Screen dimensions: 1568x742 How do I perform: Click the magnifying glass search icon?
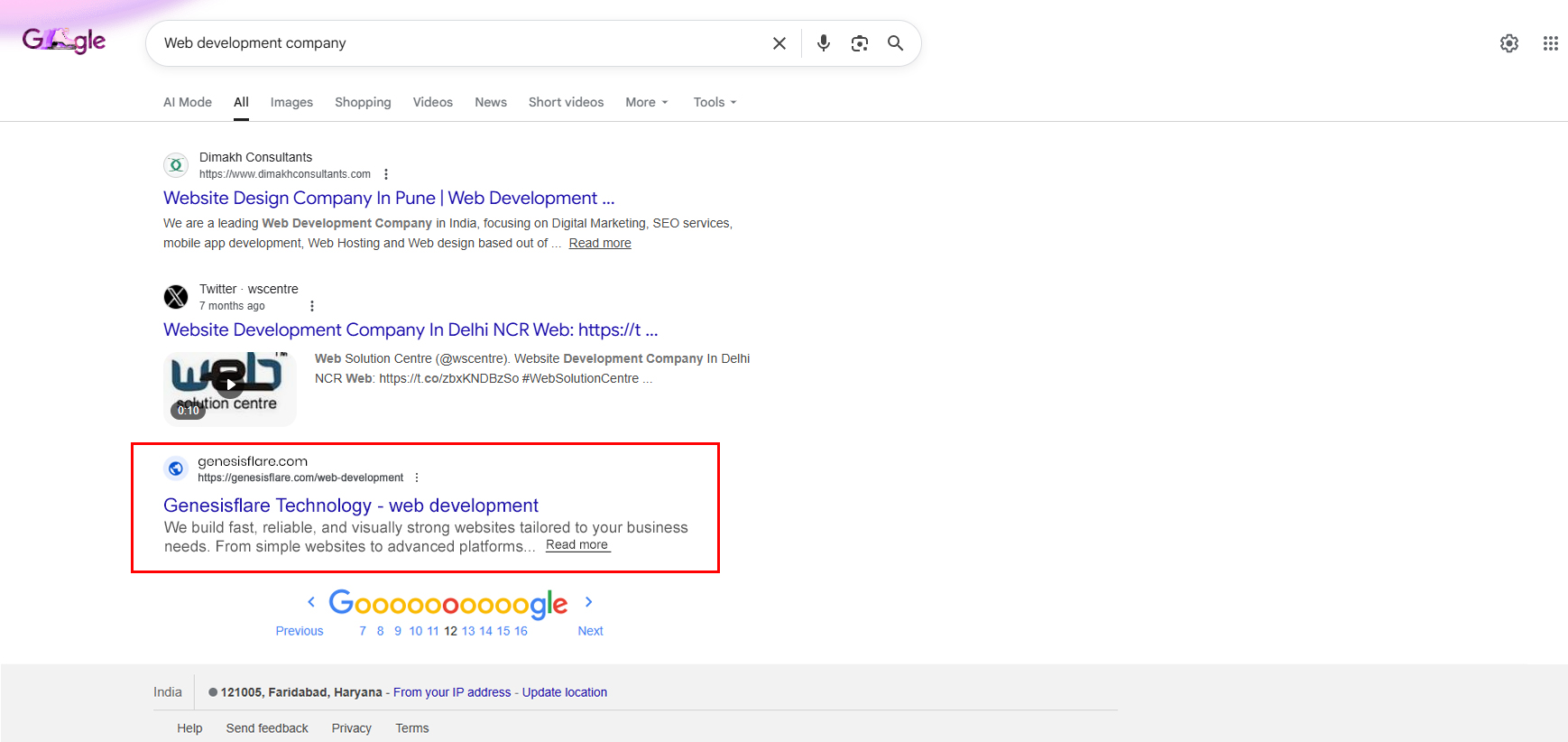895,43
